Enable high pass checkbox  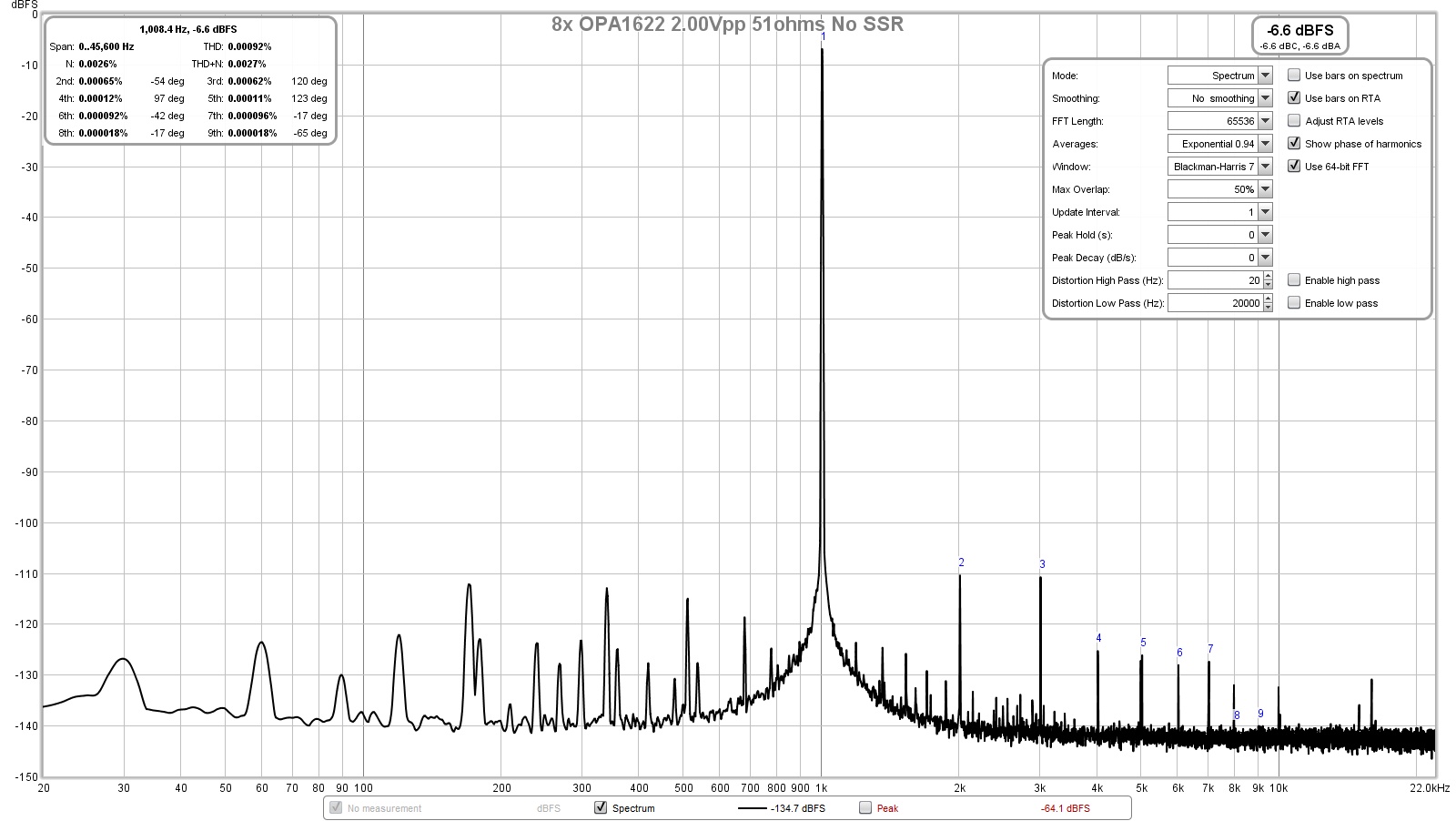1293,280
